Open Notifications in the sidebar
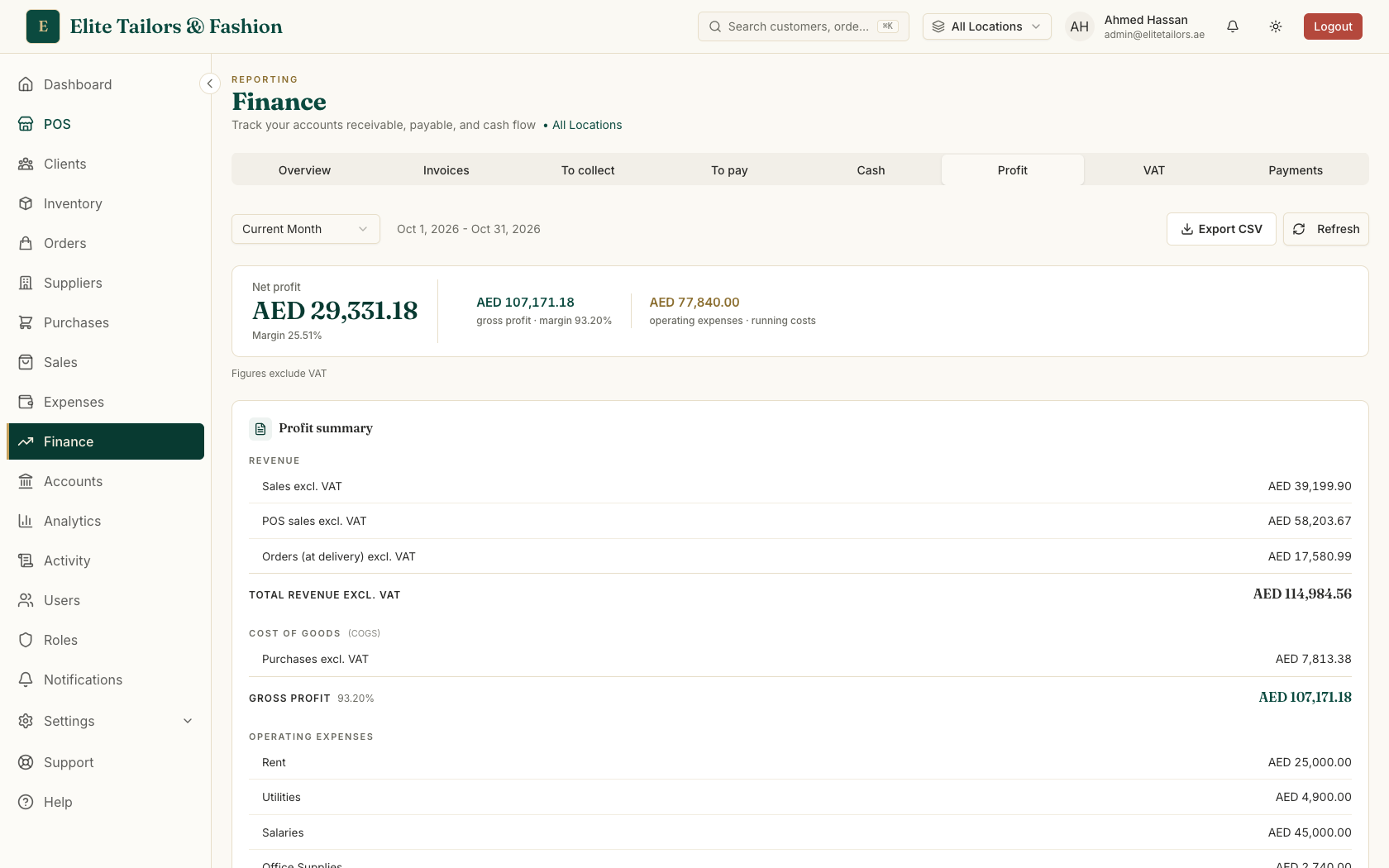The width and height of the screenshot is (1389, 868). pos(106,680)
